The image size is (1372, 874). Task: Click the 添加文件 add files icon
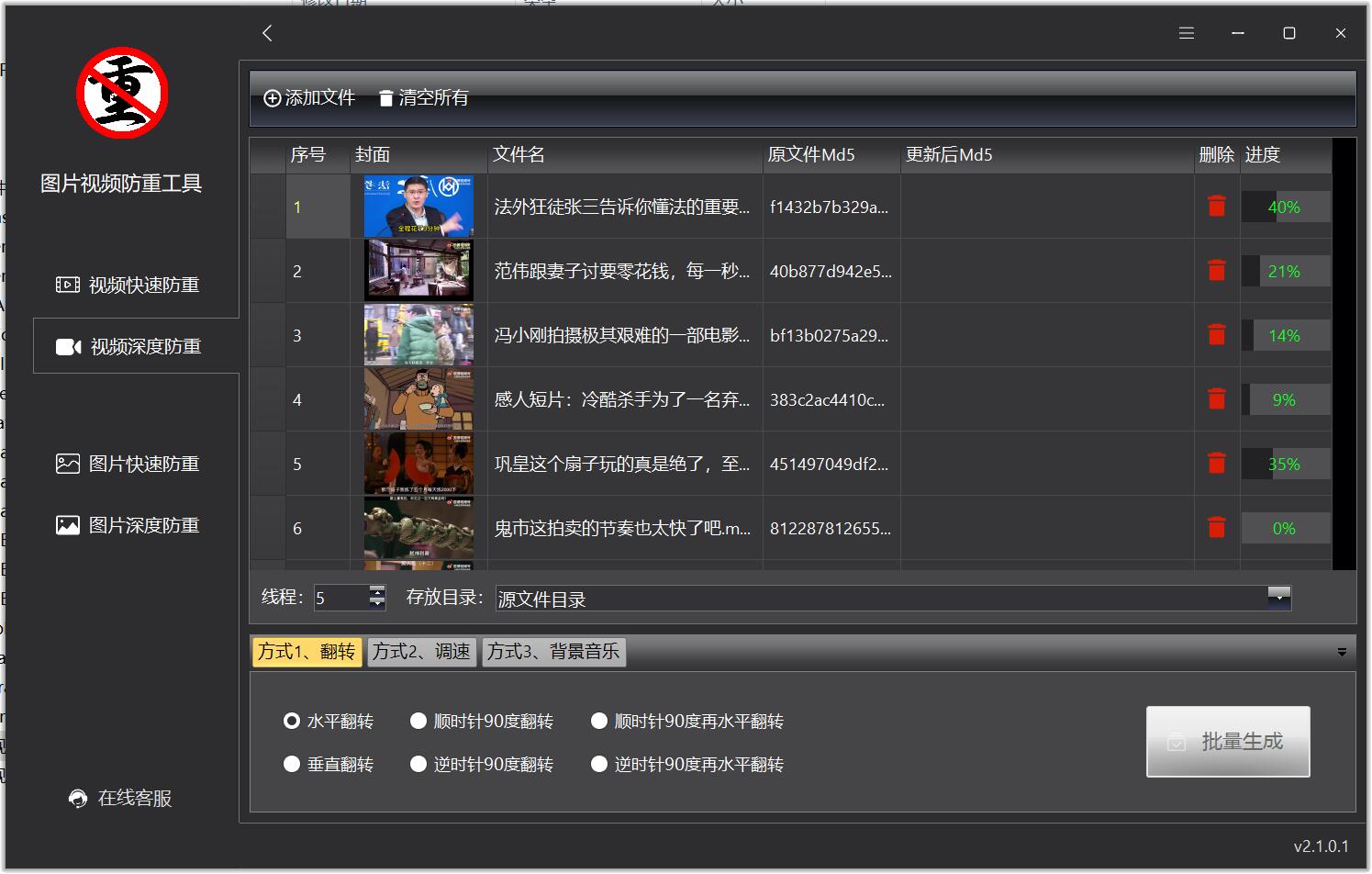272,97
